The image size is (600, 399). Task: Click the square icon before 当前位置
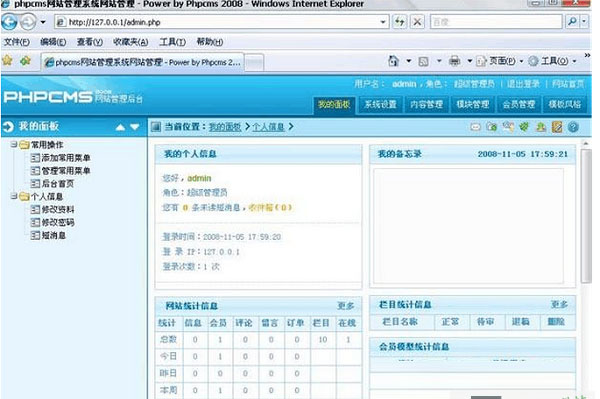(x=156, y=127)
